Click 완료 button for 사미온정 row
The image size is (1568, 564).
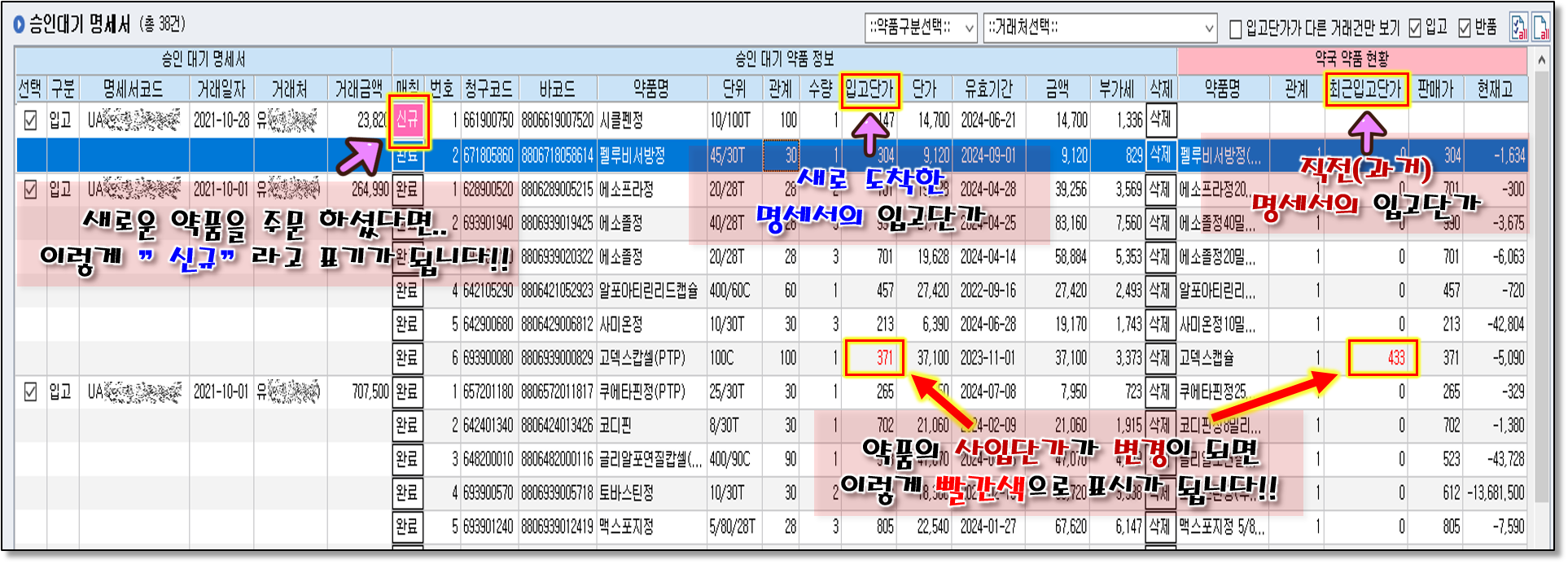[407, 324]
